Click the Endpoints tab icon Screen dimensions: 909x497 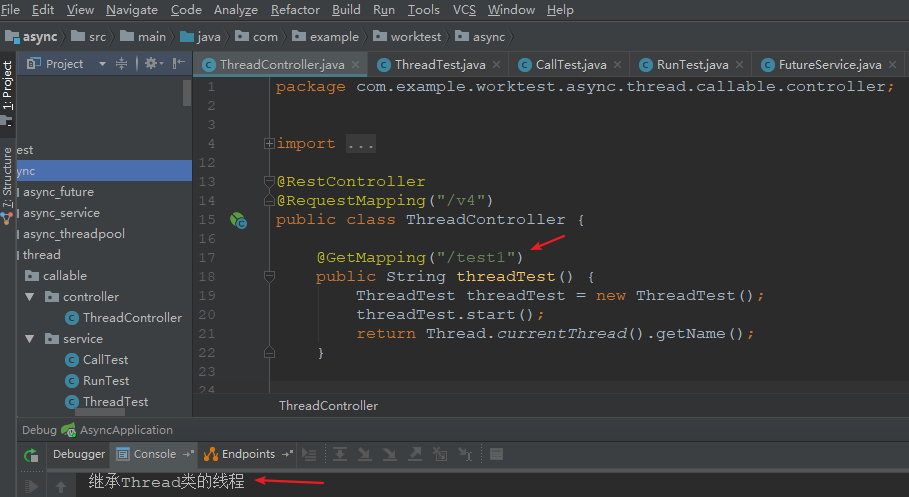coord(210,454)
